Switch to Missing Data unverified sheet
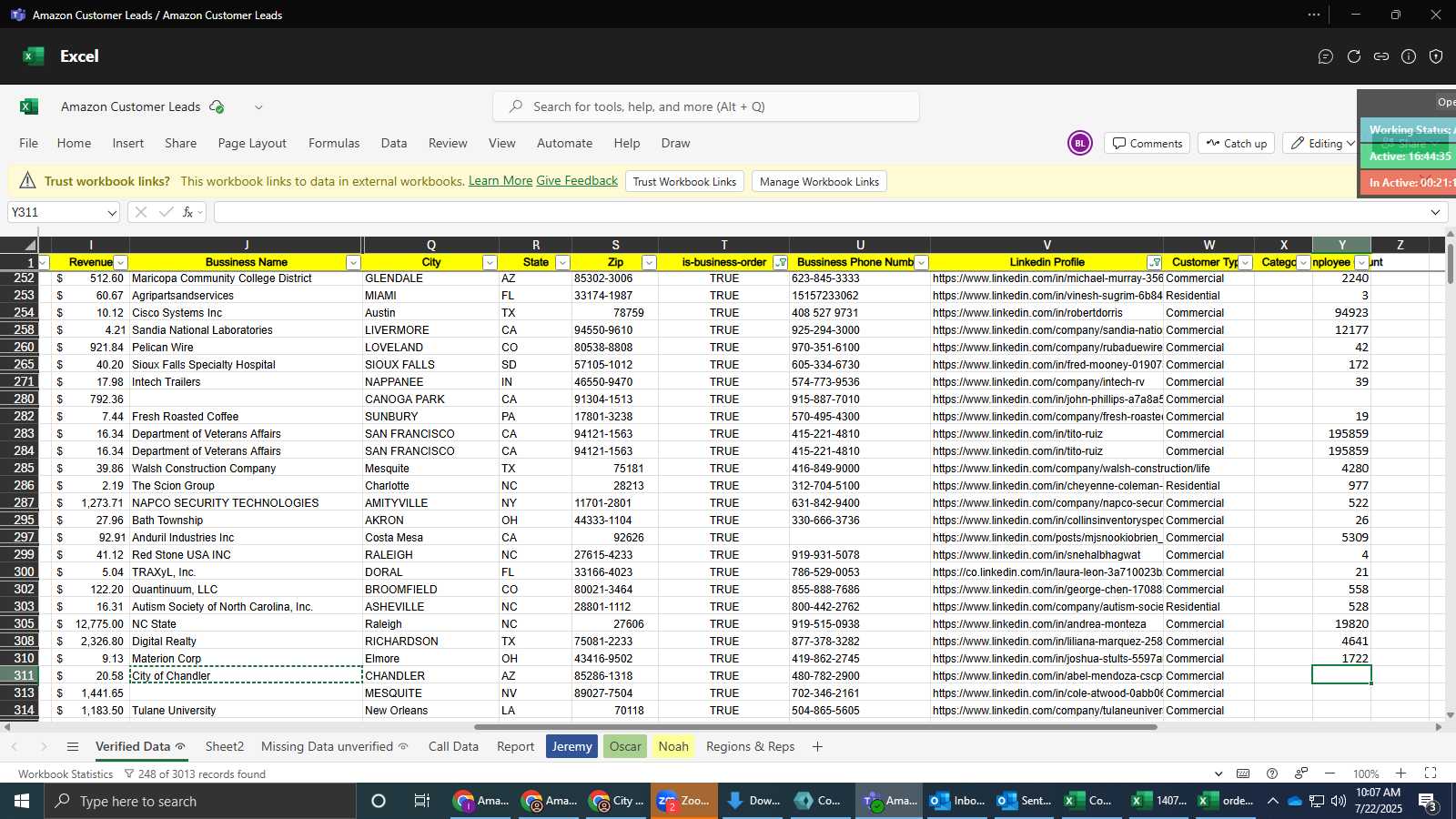 click(334, 746)
